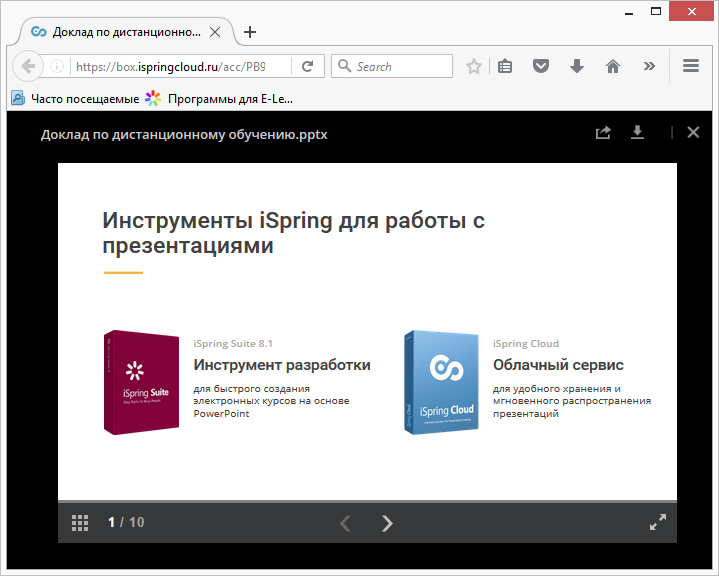Maximize the browser window
The image size is (719, 576).
coord(656,11)
